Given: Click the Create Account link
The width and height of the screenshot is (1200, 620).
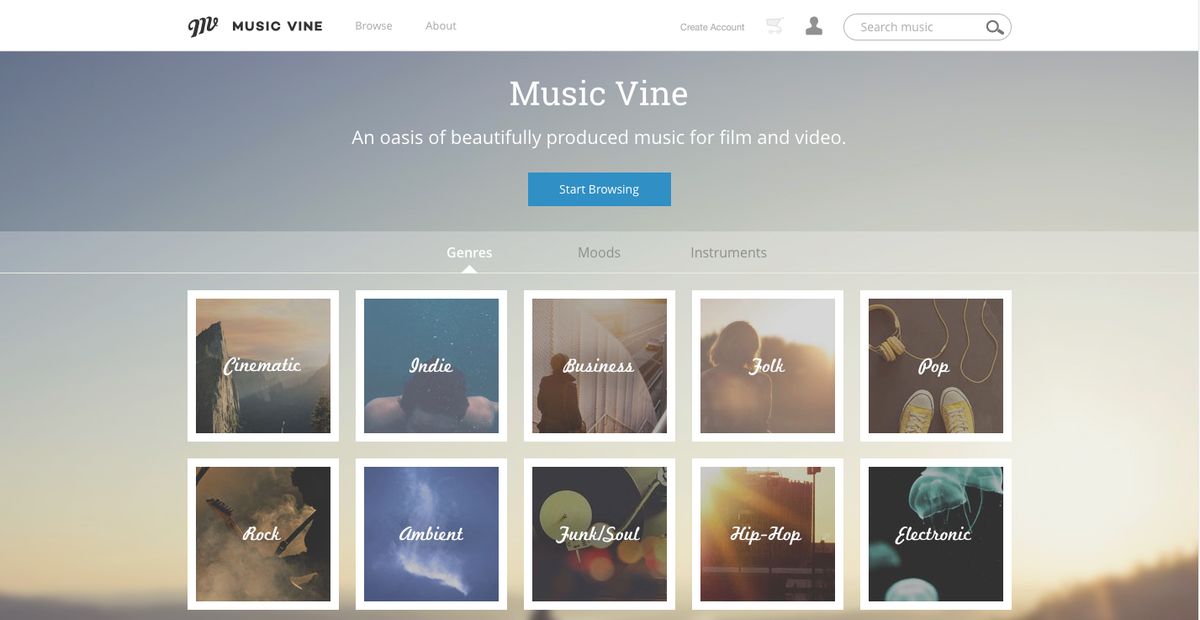Looking at the screenshot, I should [711, 27].
